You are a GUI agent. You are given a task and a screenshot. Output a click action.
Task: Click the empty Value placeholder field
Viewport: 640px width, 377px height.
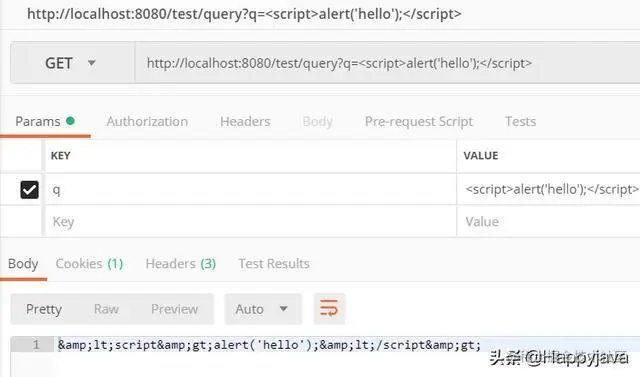pyautogui.click(x=549, y=222)
